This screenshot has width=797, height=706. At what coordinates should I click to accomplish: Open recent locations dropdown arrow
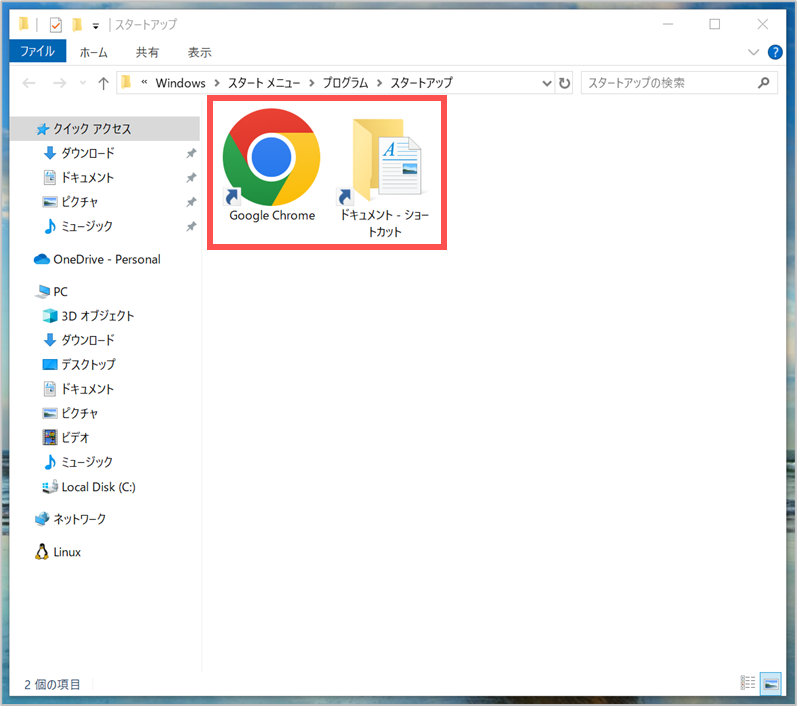click(83, 83)
